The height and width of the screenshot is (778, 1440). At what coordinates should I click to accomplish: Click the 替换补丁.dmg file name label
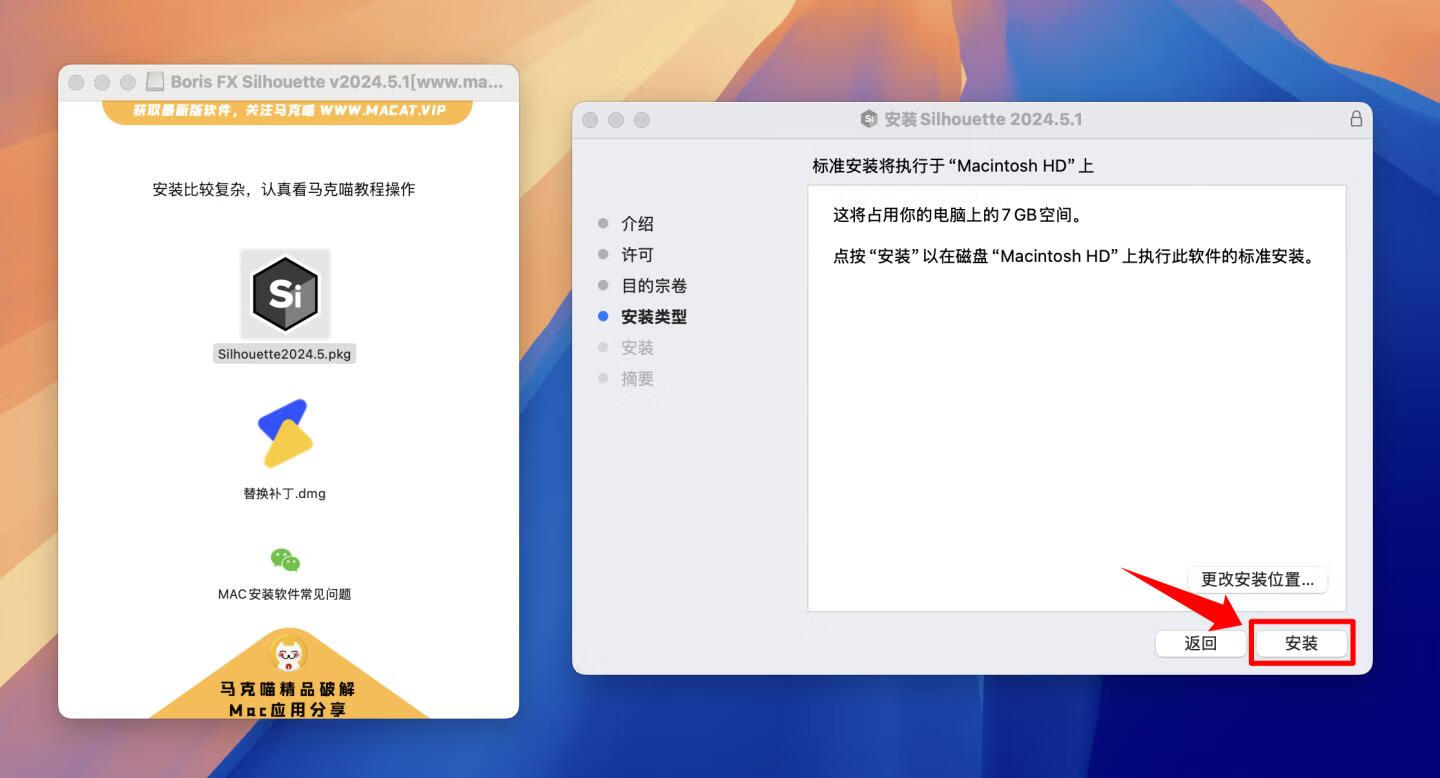285,493
